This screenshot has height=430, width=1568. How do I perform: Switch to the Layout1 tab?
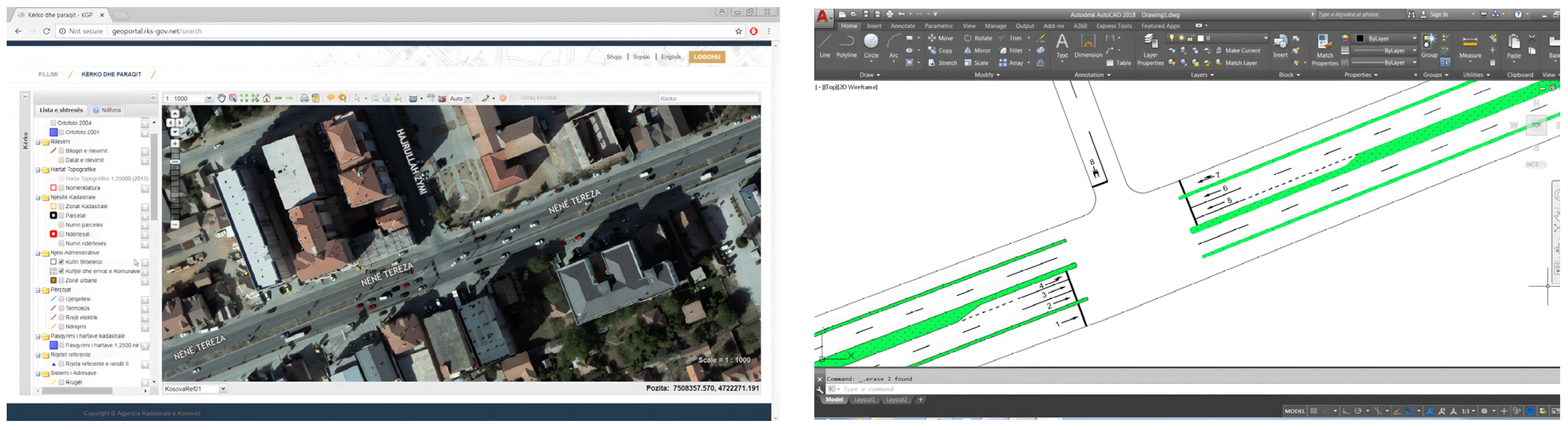pyautogui.click(x=864, y=400)
